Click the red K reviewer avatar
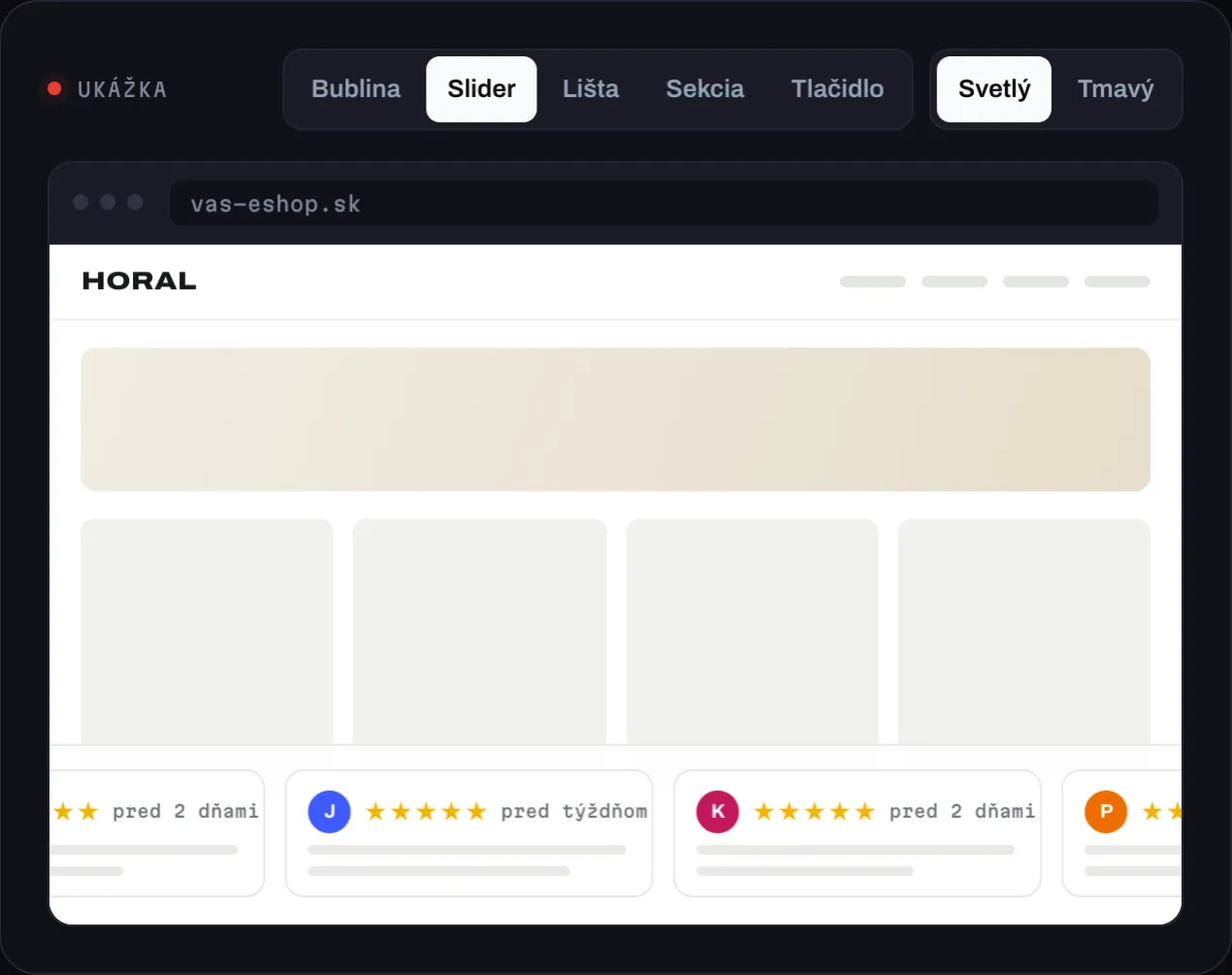 [718, 812]
